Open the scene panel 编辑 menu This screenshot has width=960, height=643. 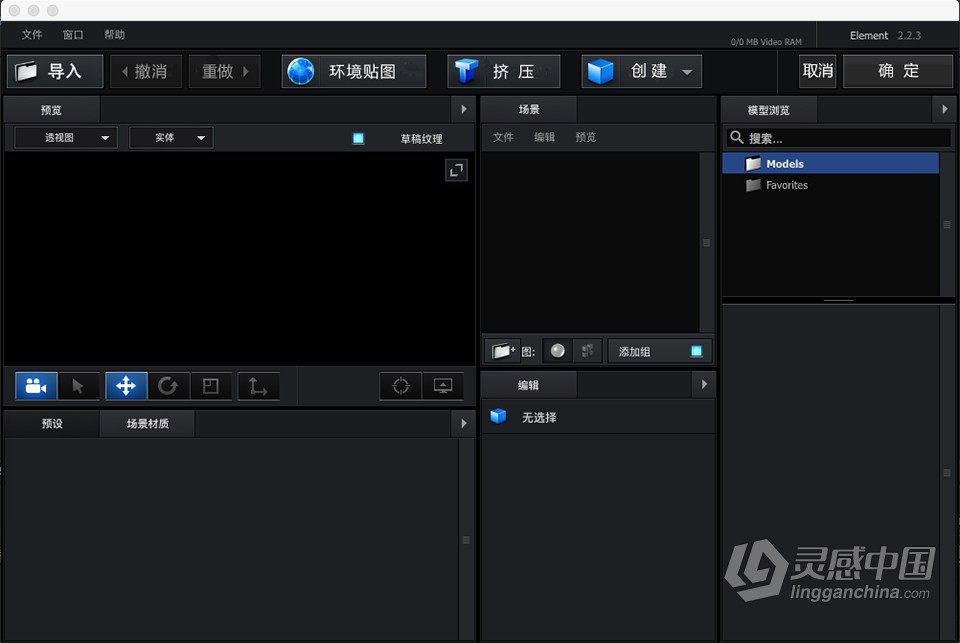click(544, 137)
